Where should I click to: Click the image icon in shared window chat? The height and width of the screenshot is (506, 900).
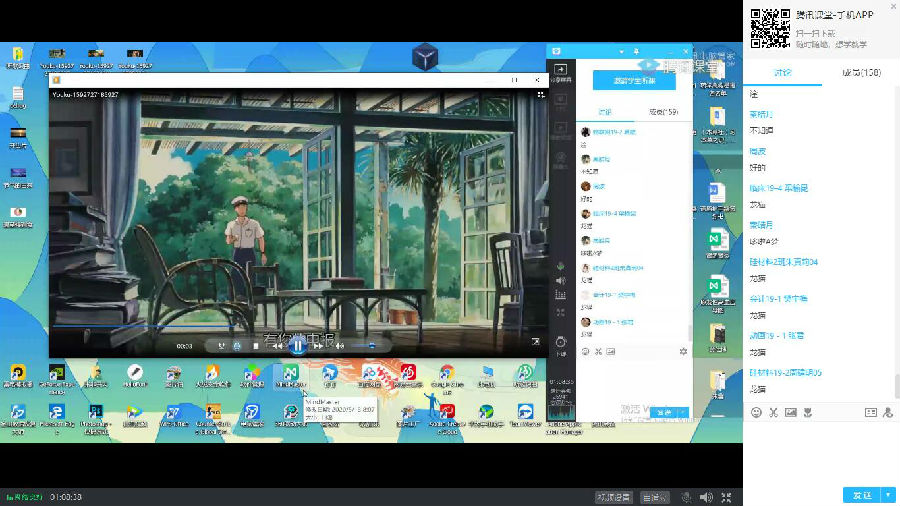pos(611,352)
